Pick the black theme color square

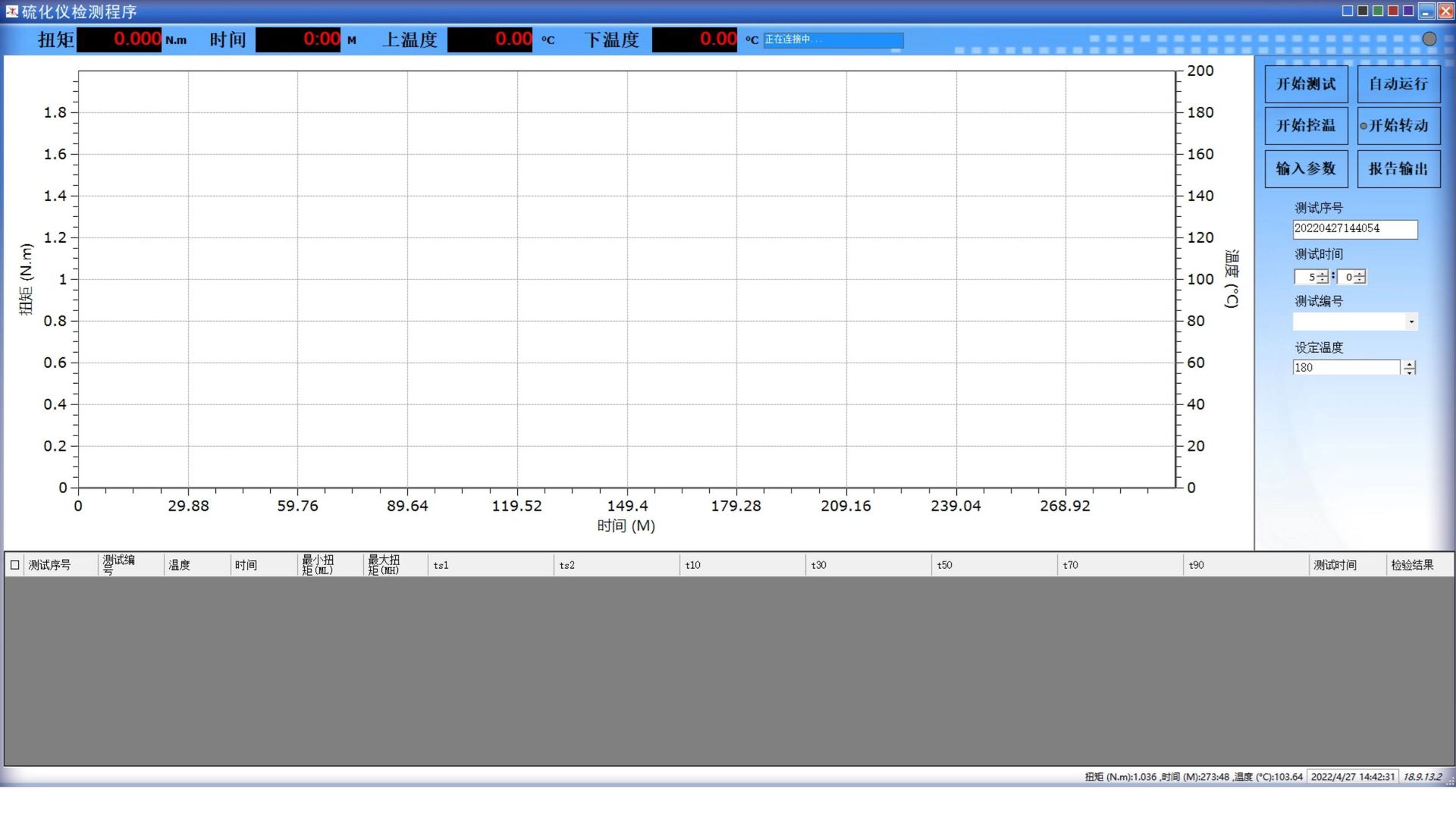coord(1363,11)
